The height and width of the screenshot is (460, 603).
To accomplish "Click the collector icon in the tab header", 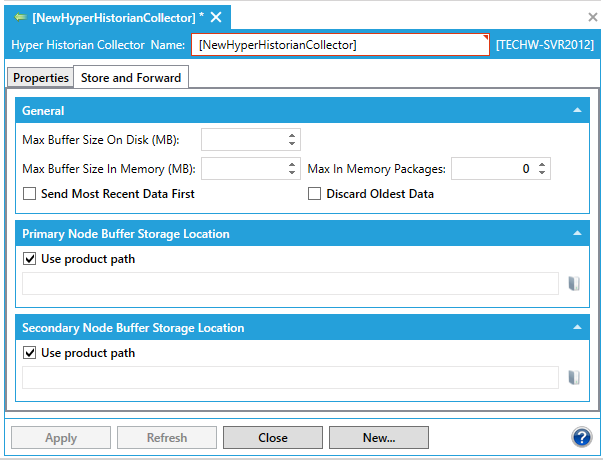I will [20, 18].
